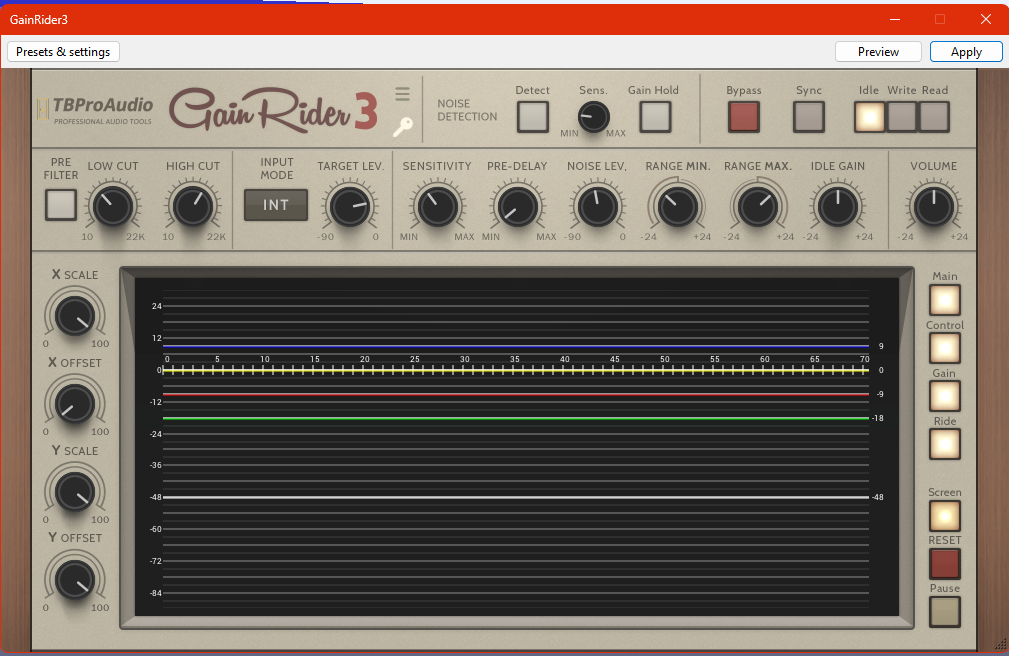Select Read automation mode
The width and height of the screenshot is (1009, 656).
934,117
